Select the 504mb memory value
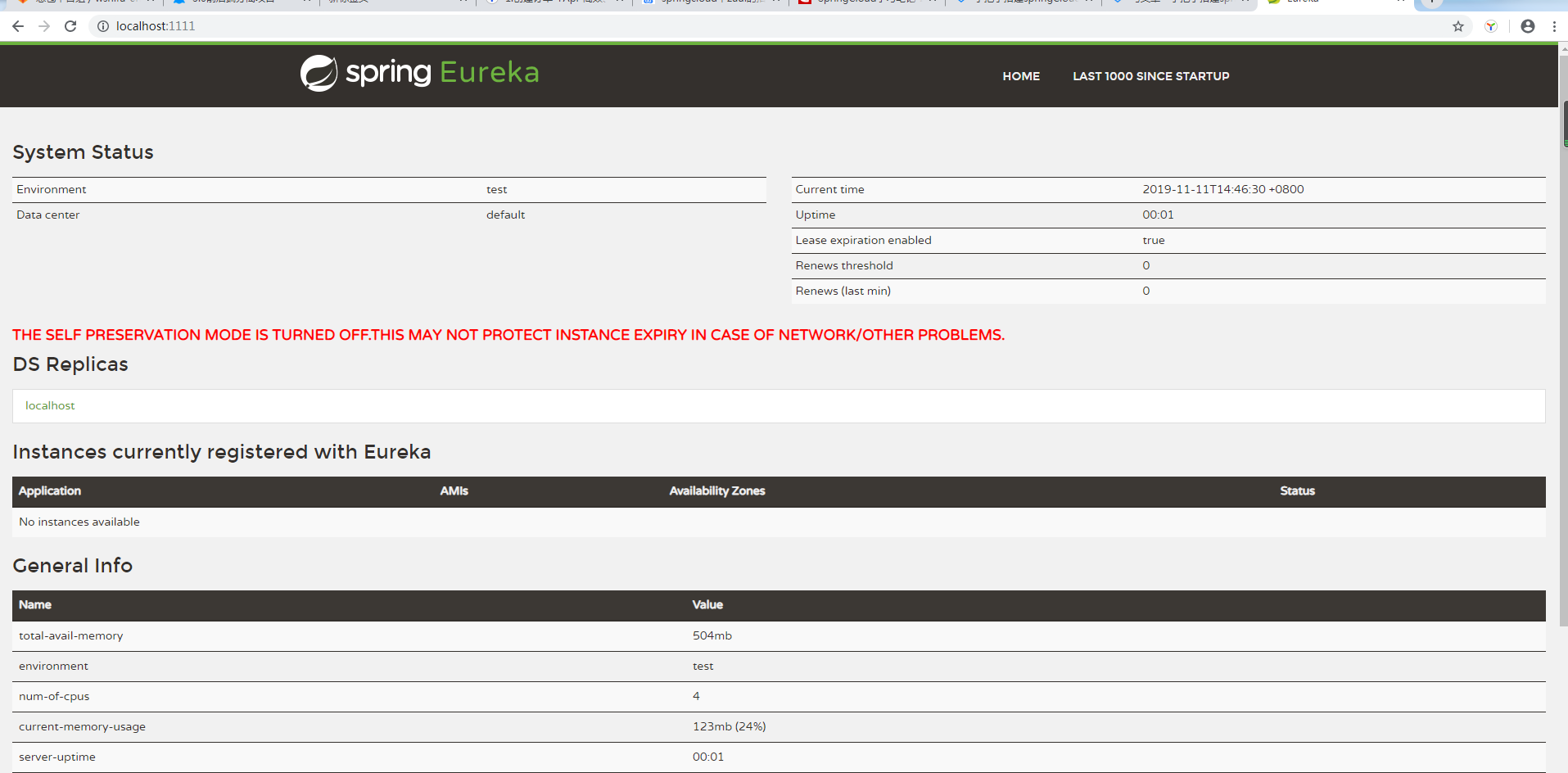 tap(712, 635)
